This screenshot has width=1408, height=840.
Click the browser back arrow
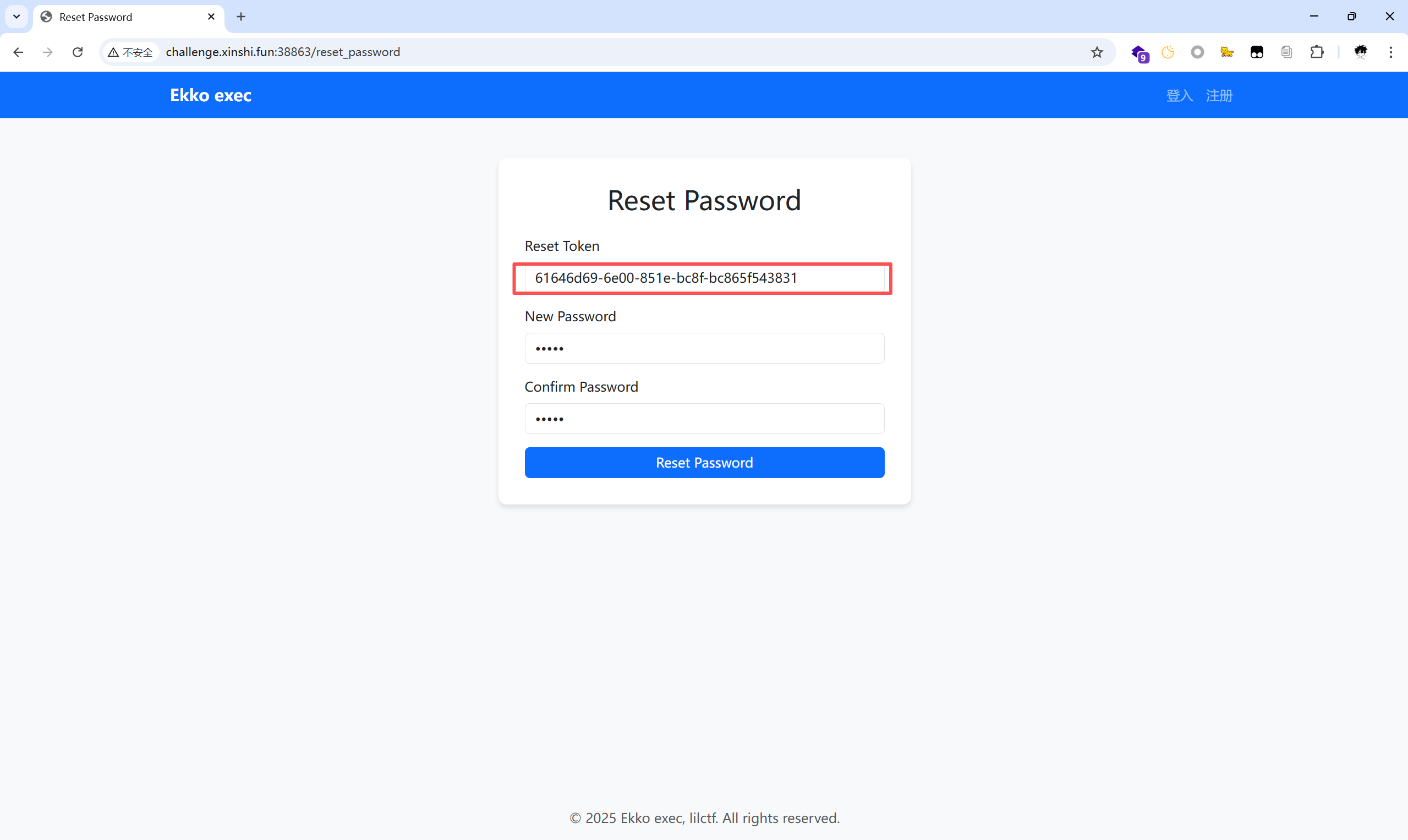(18, 52)
